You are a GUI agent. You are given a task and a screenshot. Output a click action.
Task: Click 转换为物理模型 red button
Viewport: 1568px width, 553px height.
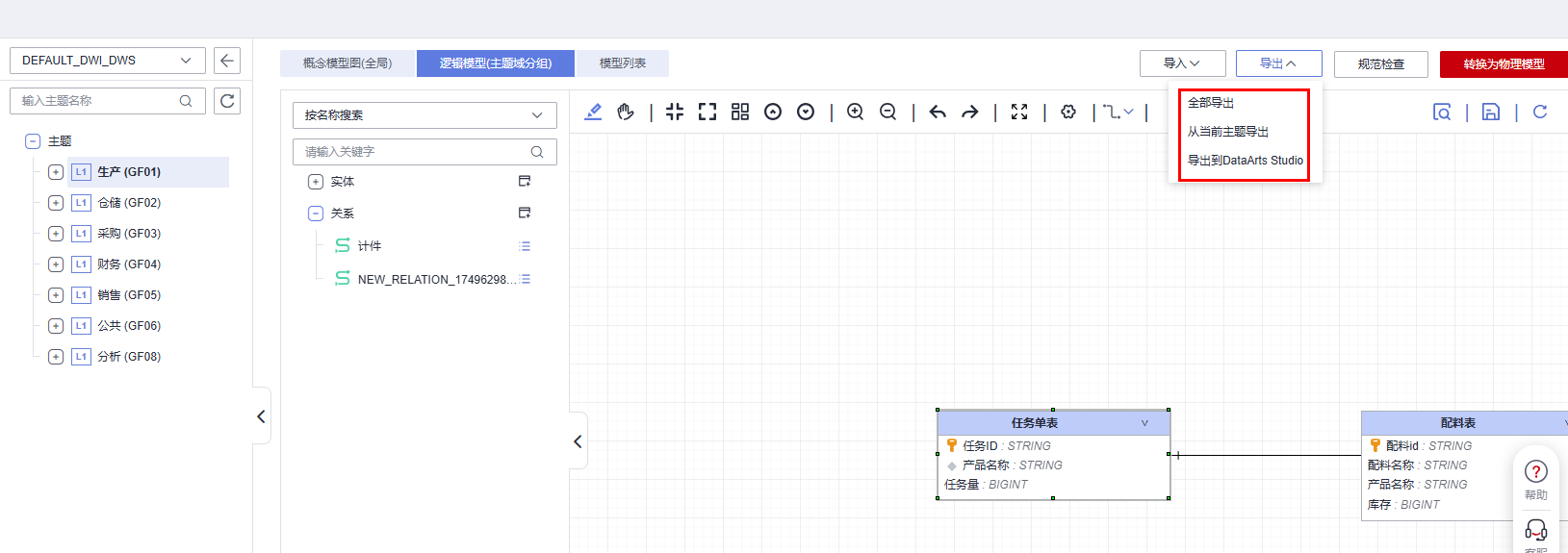pyautogui.click(x=1504, y=64)
